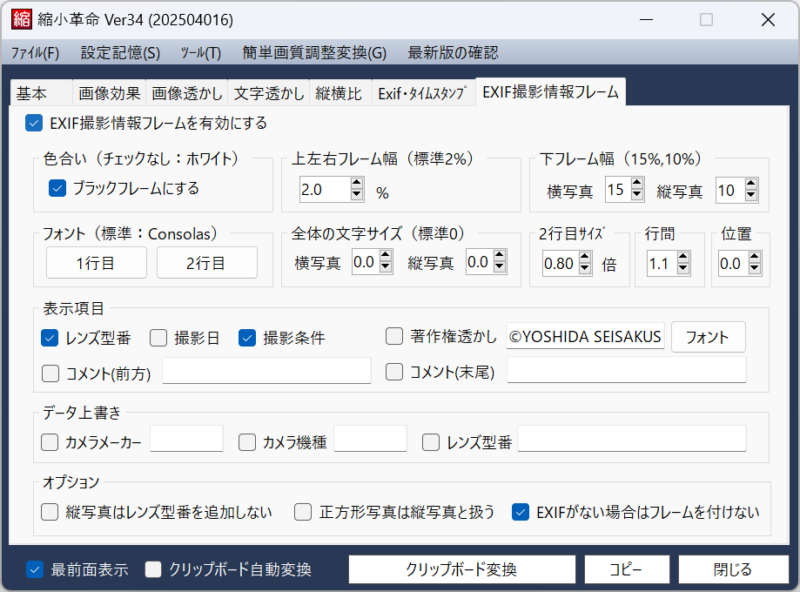Switch to the 縦横比 tab
800x592 pixels.
coord(341,93)
